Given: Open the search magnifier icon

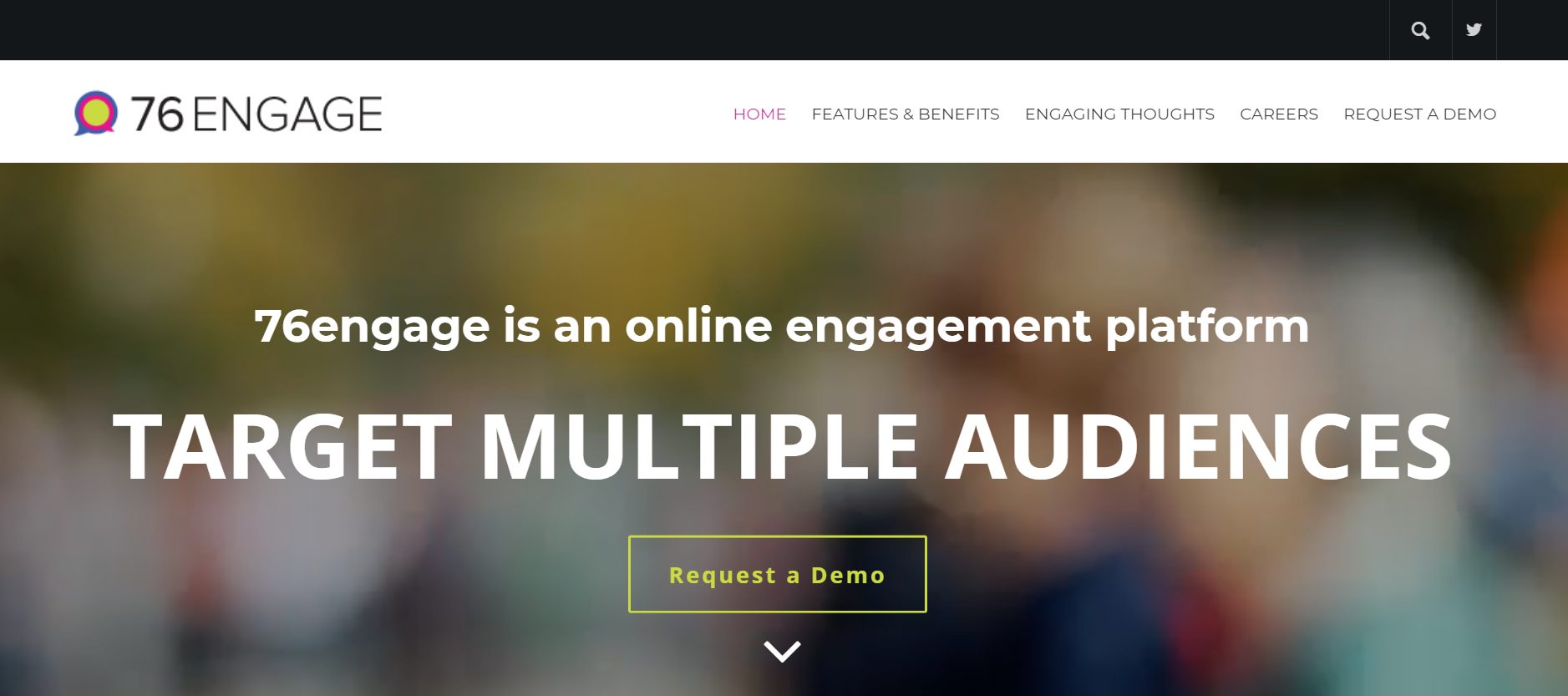Looking at the screenshot, I should click(1420, 30).
